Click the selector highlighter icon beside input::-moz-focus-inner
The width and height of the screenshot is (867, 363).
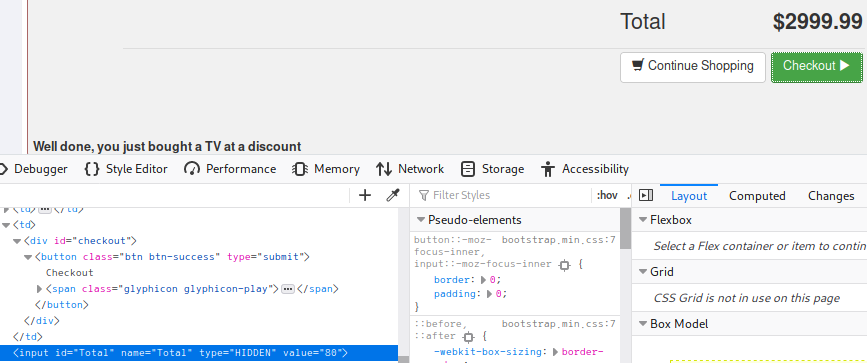(564, 265)
